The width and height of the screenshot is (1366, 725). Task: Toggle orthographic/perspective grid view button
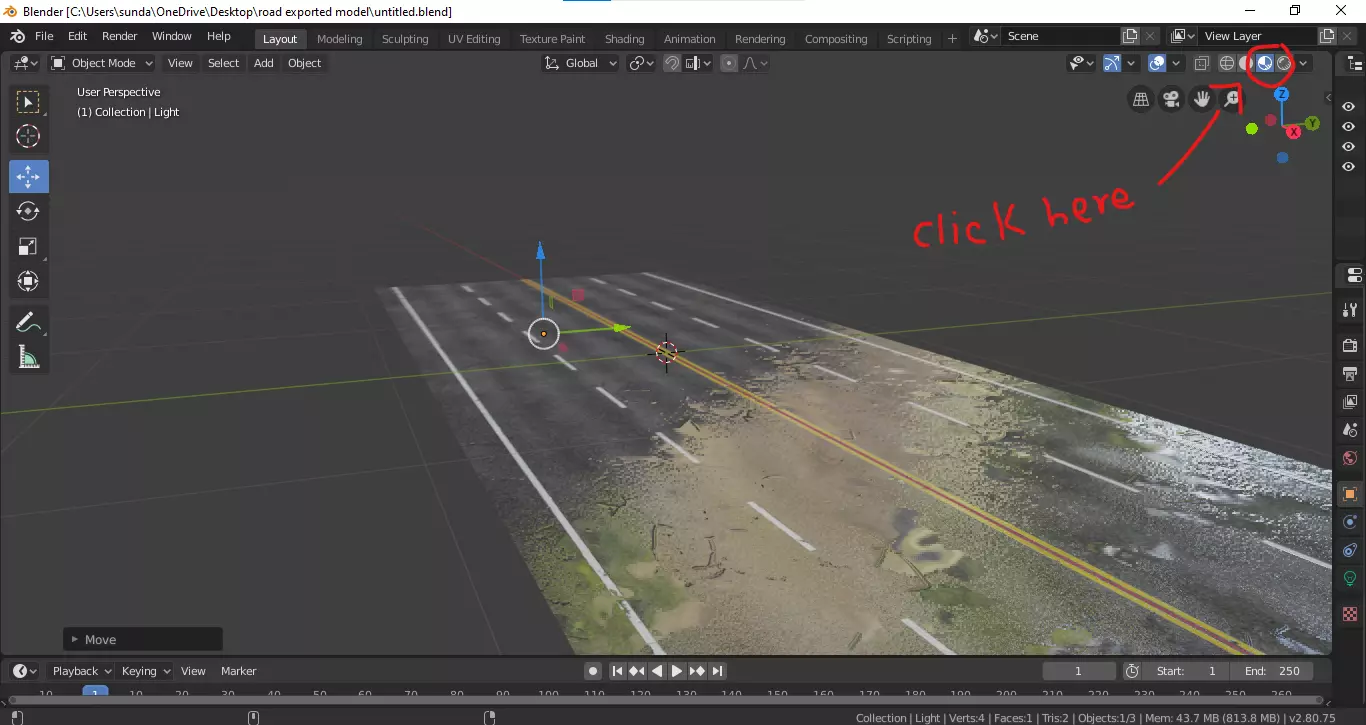[1140, 99]
